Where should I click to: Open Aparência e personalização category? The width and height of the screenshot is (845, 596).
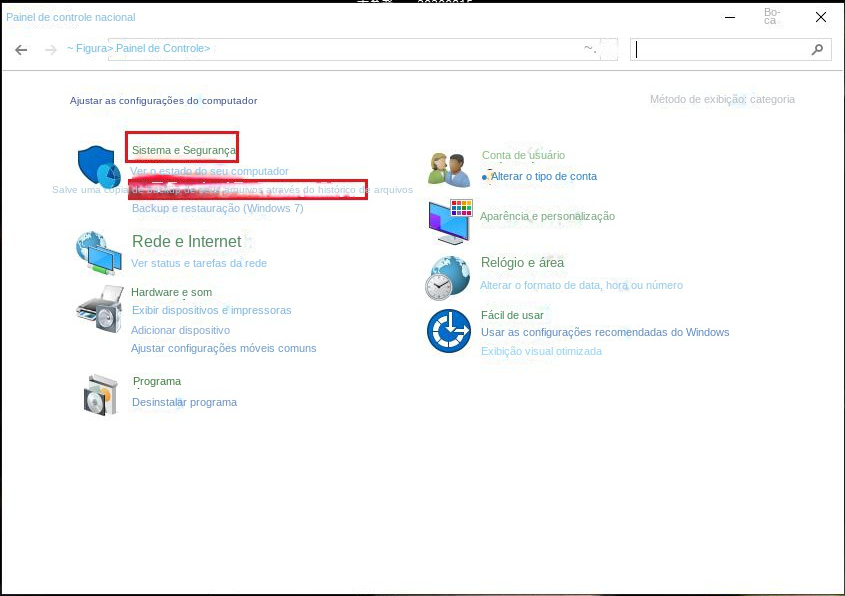tap(548, 216)
